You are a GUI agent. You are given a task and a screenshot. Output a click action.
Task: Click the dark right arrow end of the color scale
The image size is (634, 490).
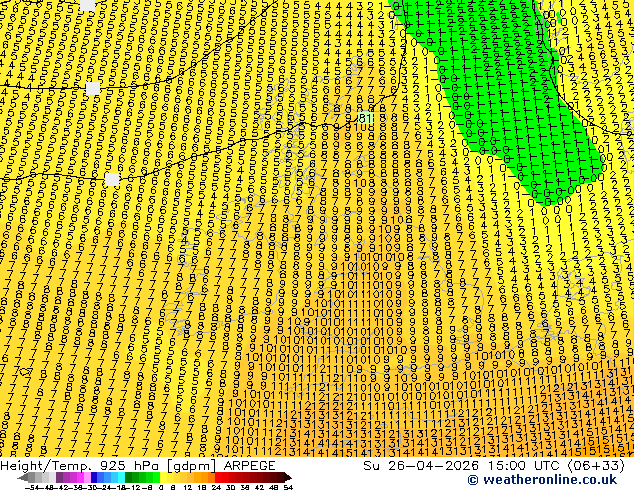[x=288, y=477]
